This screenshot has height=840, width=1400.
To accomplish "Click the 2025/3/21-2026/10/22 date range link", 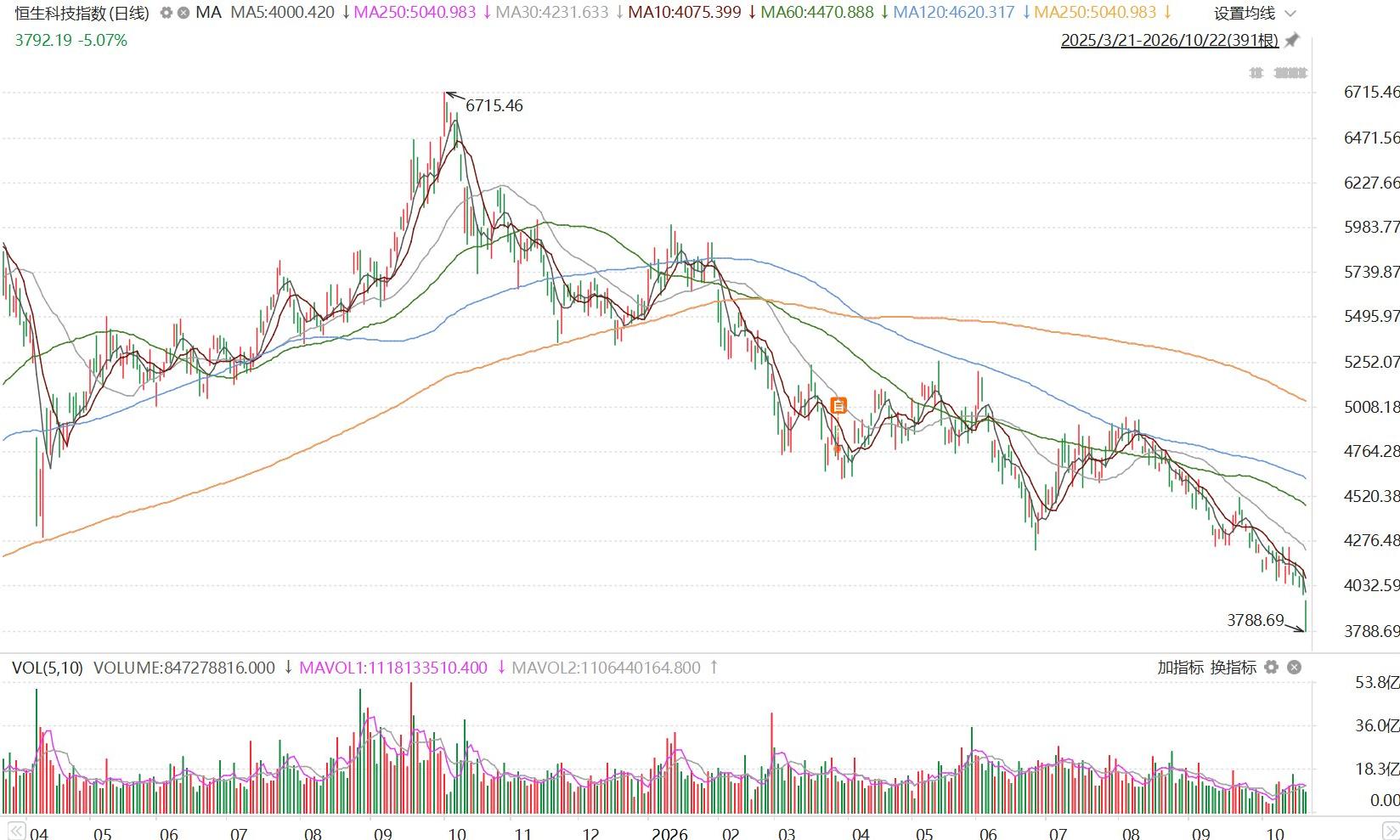I will pyautogui.click(x=1170, y=40).
